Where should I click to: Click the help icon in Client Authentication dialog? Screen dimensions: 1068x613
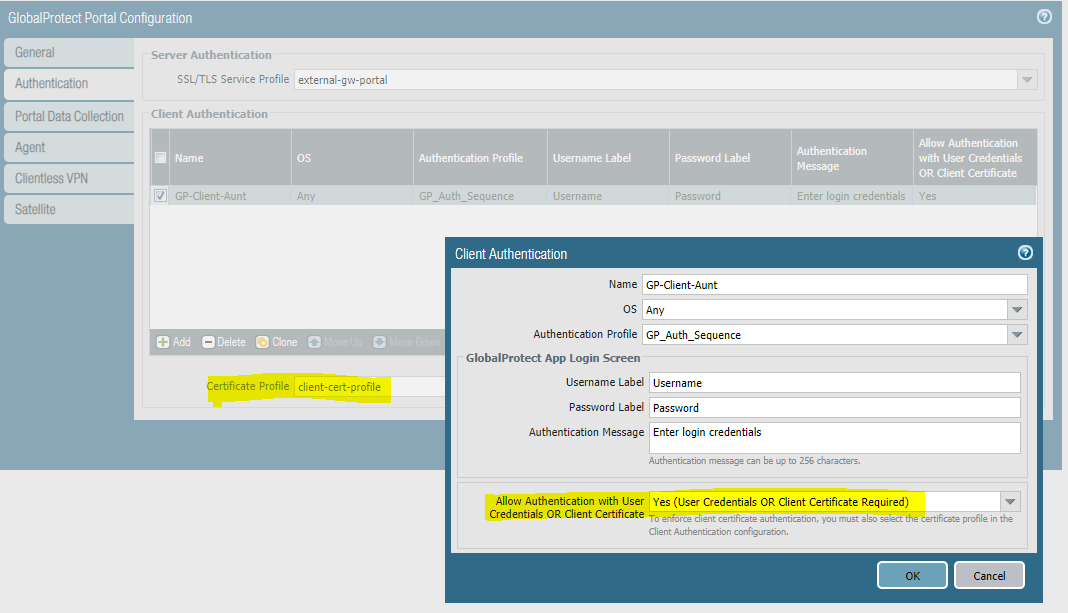click(x=1024, y=253)
